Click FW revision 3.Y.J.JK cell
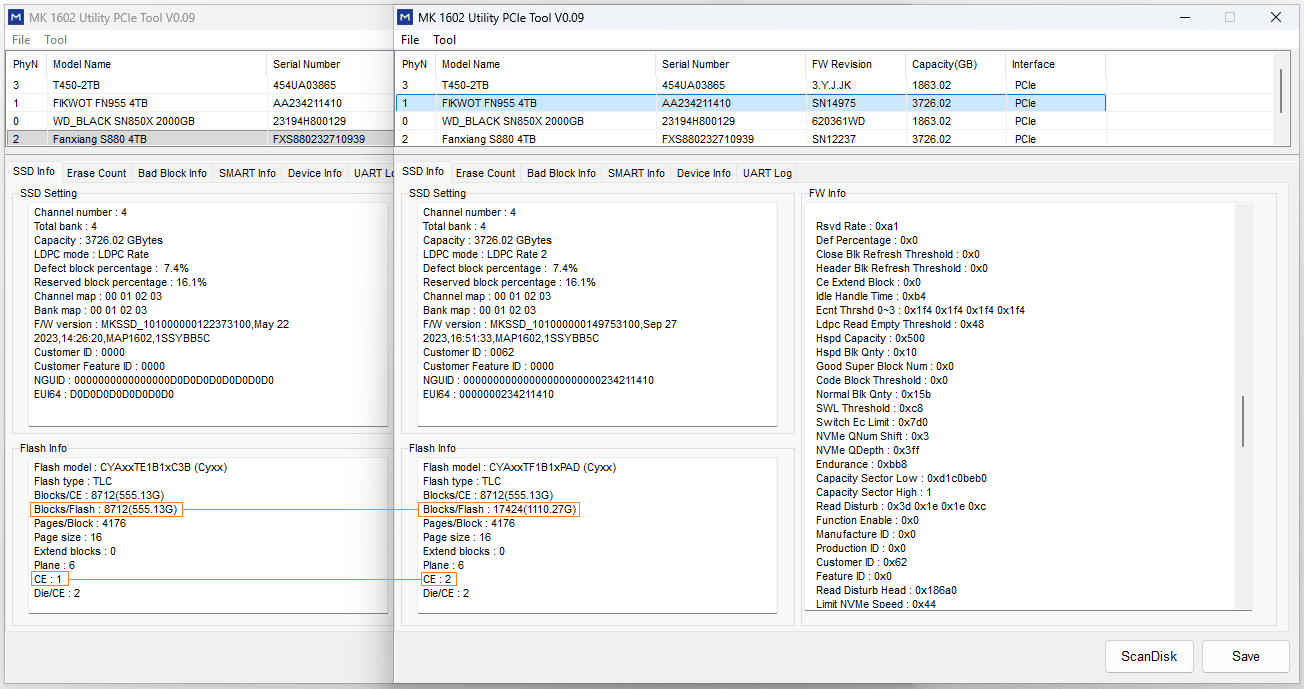1304x689 pixels. click(x=832, y=85)
